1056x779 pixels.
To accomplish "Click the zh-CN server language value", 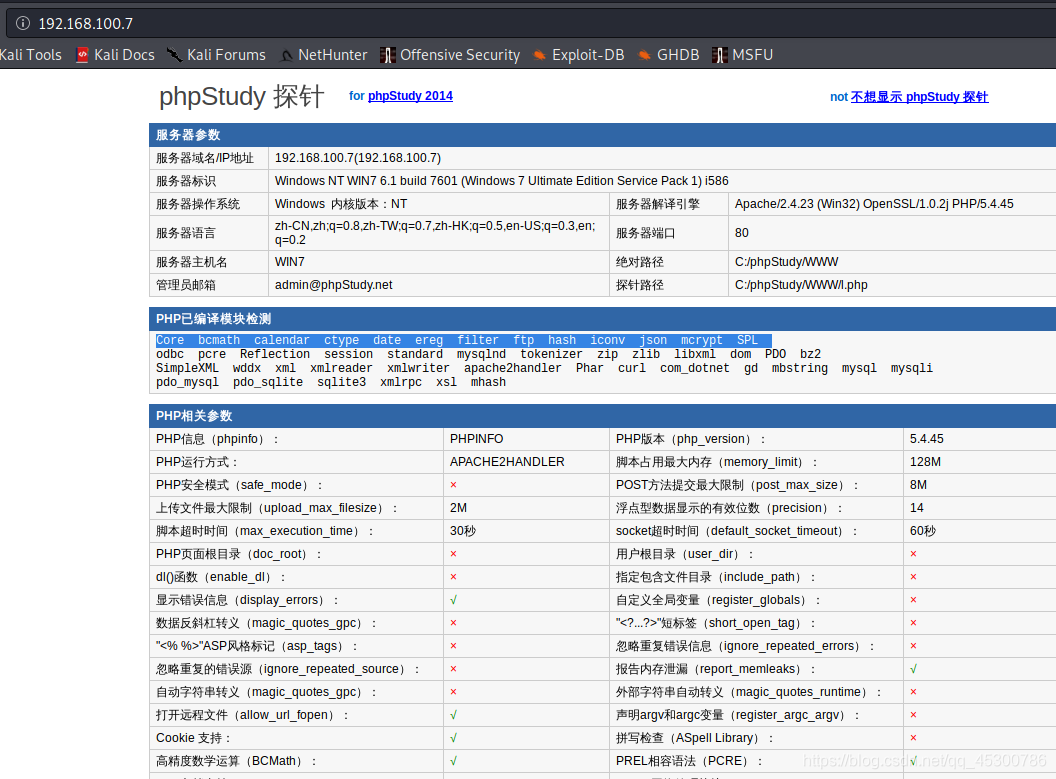I will point(435,232).
